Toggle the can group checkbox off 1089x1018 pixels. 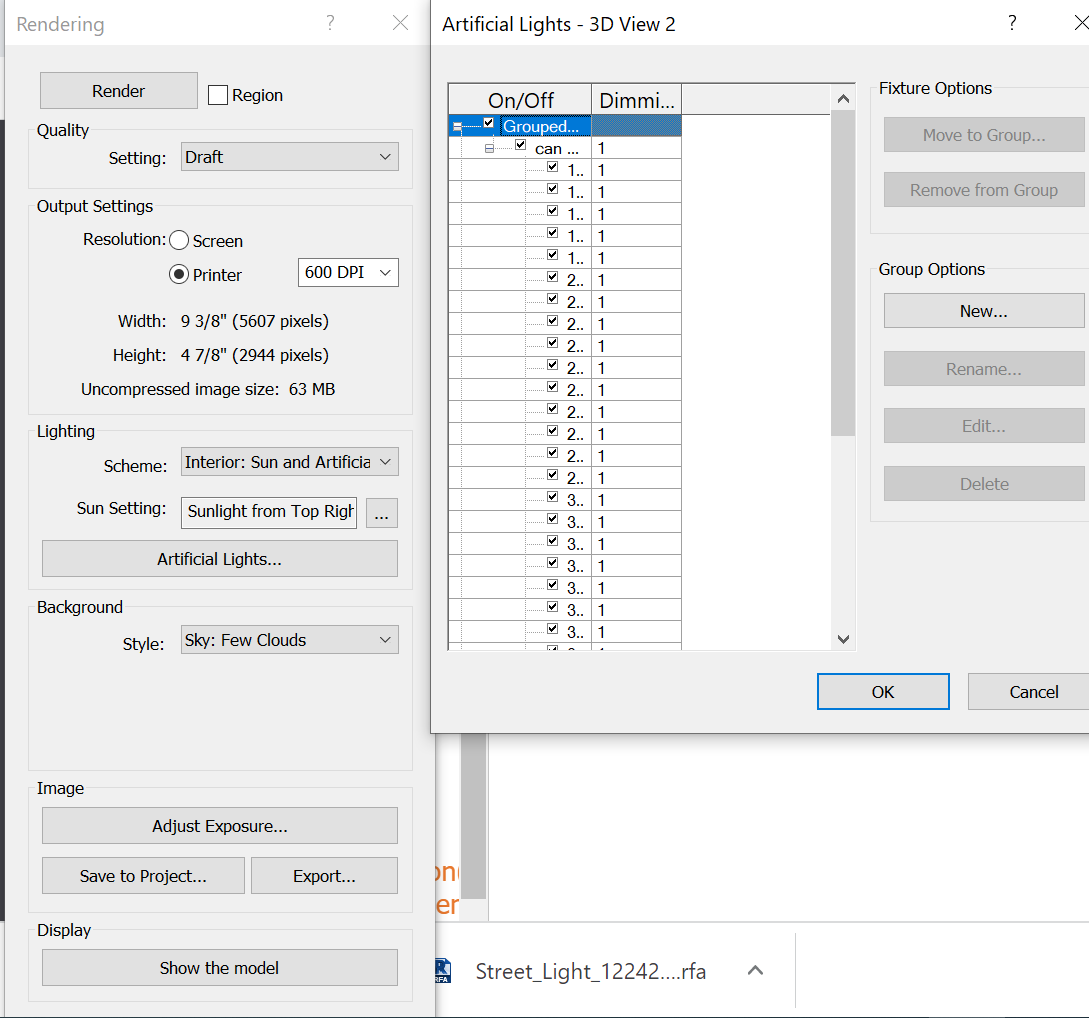click(x=521, y=145)
